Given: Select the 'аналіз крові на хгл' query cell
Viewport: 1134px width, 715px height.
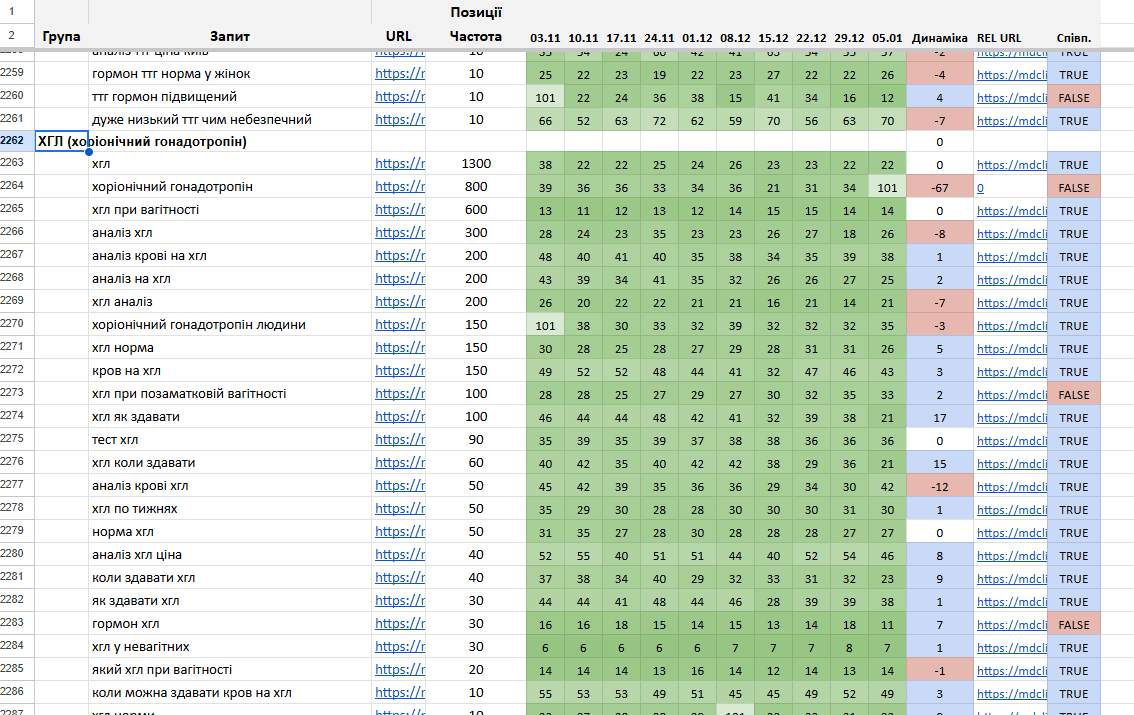Looking at the screenshot, I should pyautogui.click(x=229, y=256).
